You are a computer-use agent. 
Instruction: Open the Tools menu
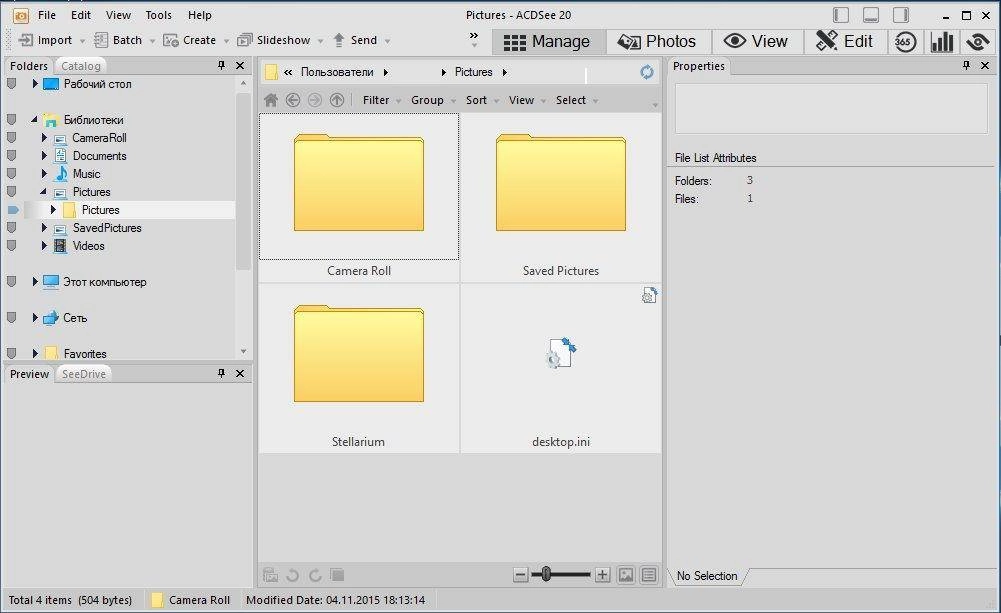point(158,15)
